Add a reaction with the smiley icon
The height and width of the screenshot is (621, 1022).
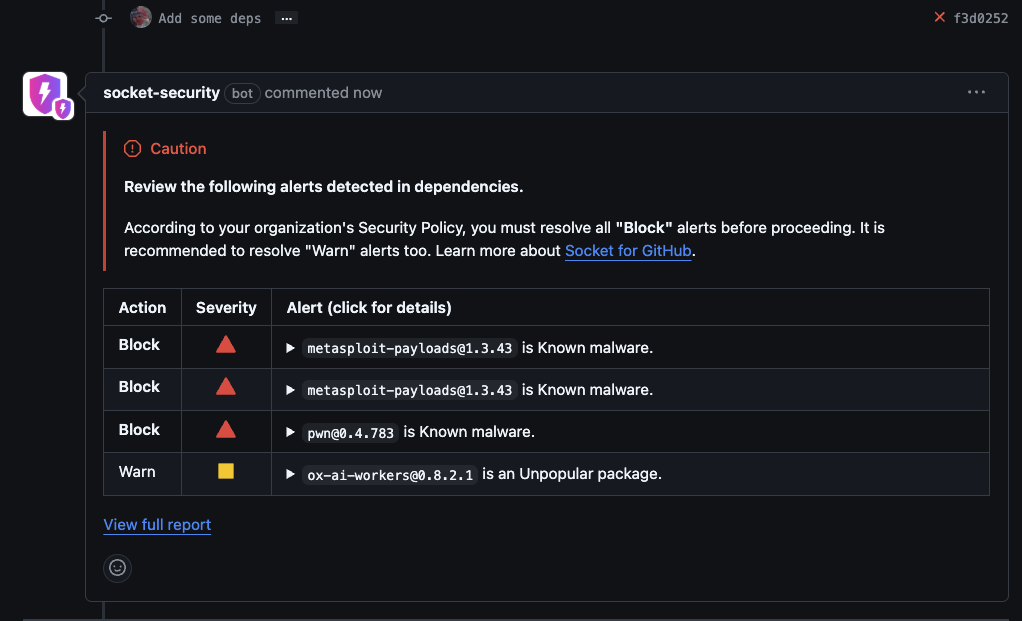point(118,568)
